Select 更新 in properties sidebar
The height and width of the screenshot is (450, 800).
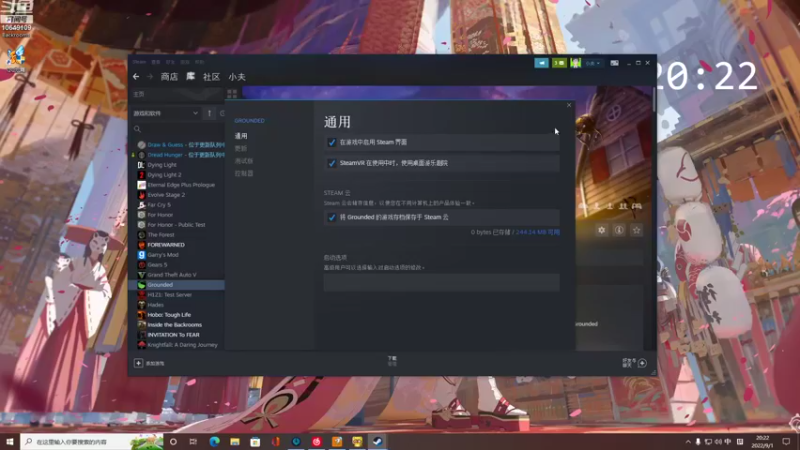point(241,148)
